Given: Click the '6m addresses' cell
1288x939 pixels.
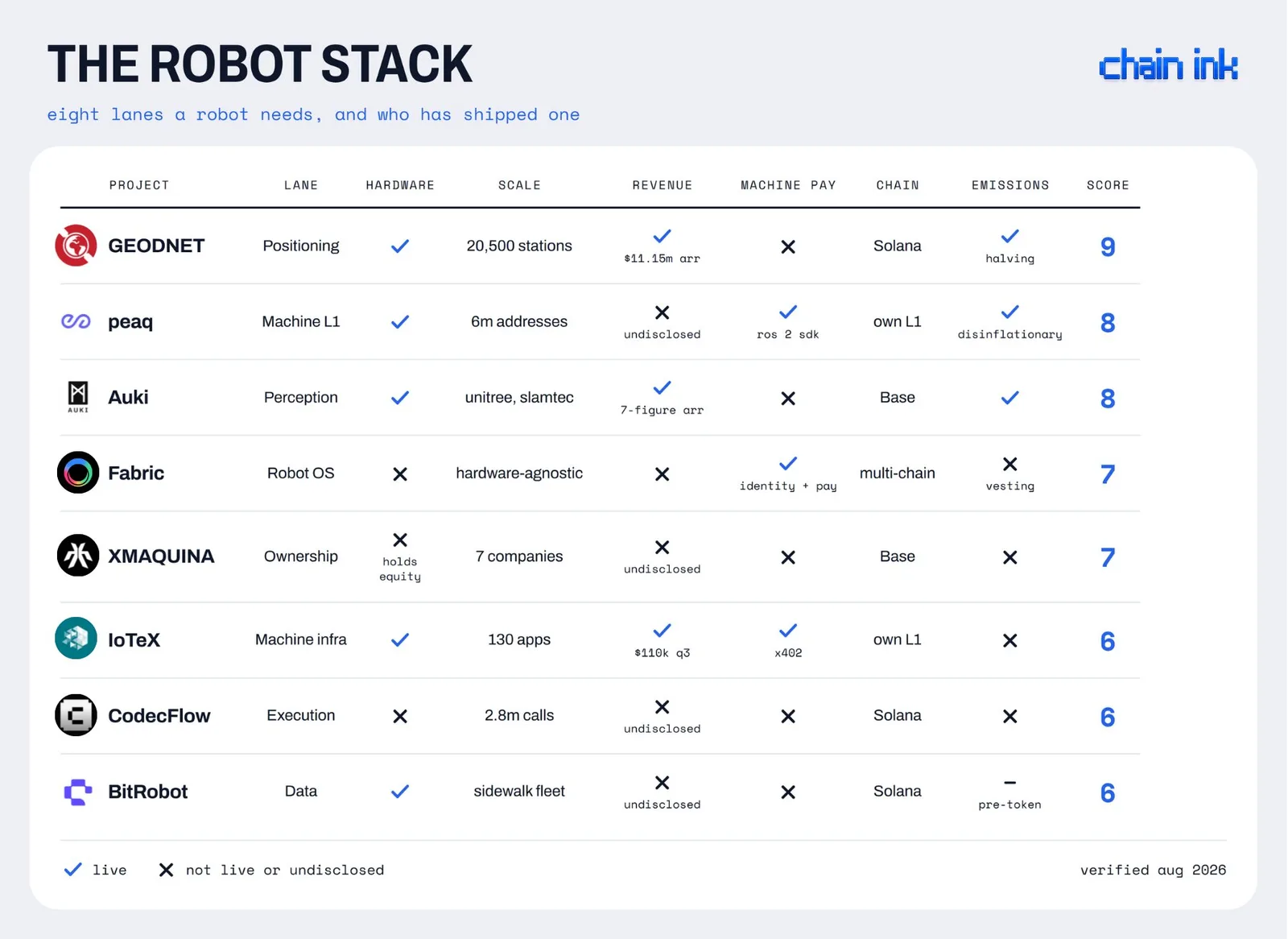Looking at the screenshot, I should coord(519,321).
